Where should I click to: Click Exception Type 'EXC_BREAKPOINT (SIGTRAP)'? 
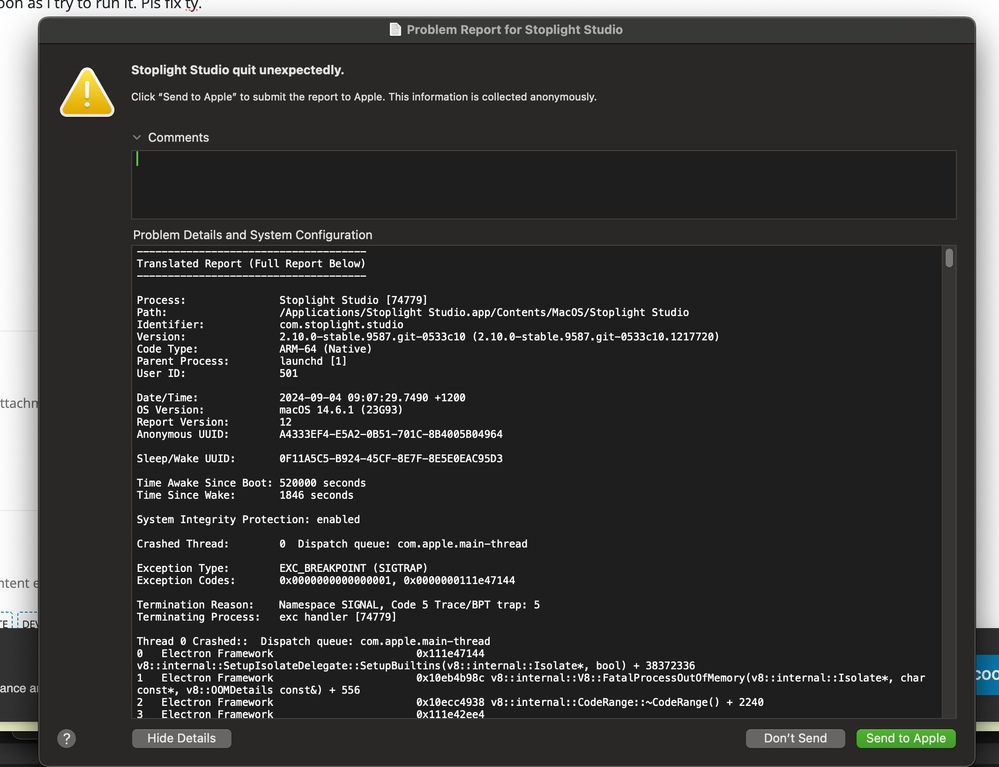tap(353, 568)
